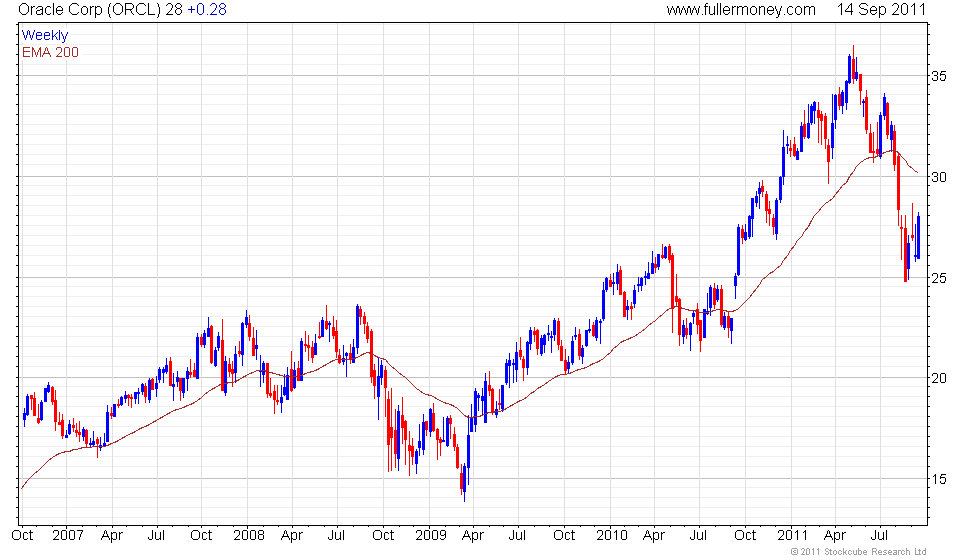
Task: Open the www.fullermoney.com link text
Action: coord(741,10)
